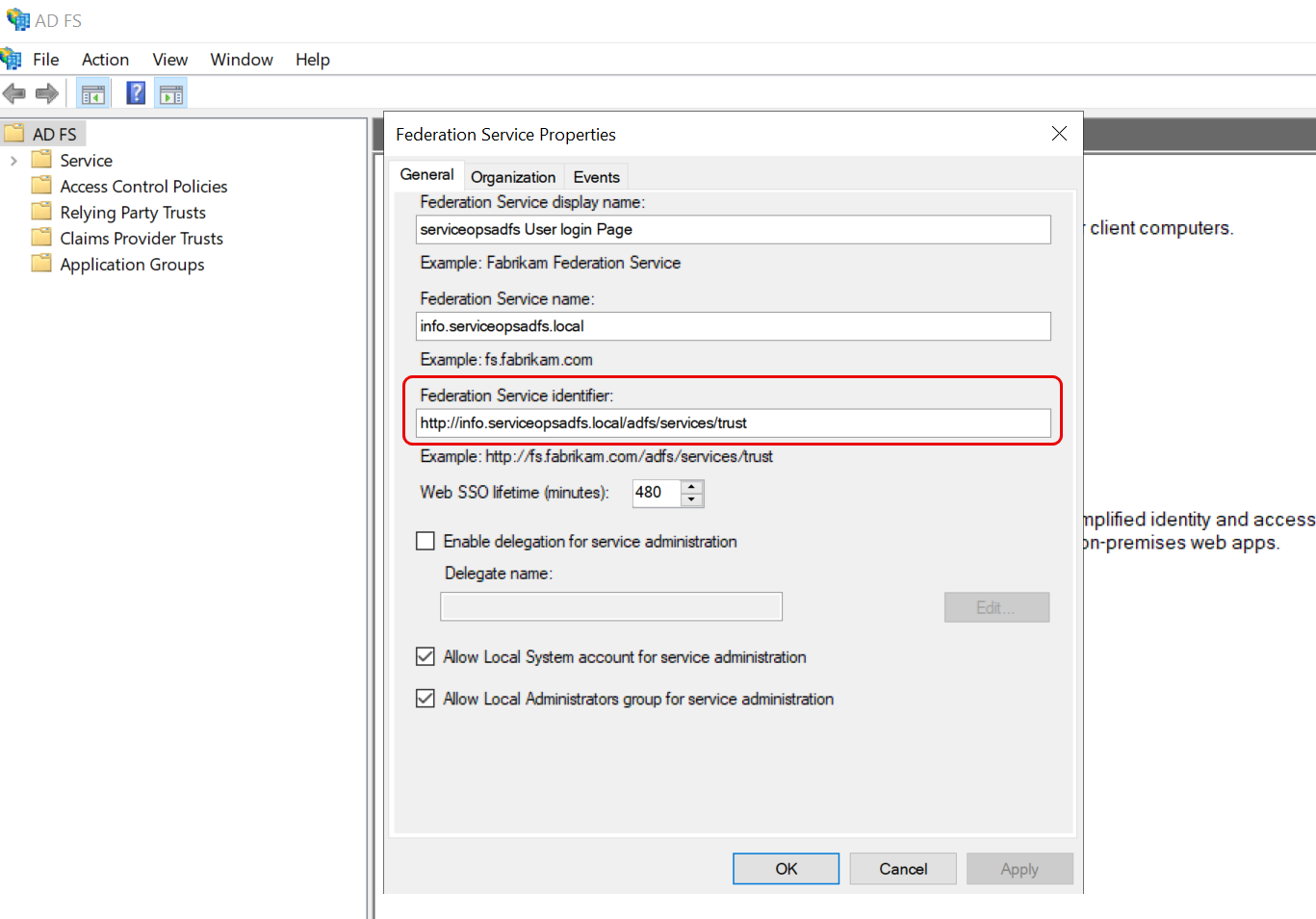Decrease Web SSO lifetime with down arrow

point(692,499)
